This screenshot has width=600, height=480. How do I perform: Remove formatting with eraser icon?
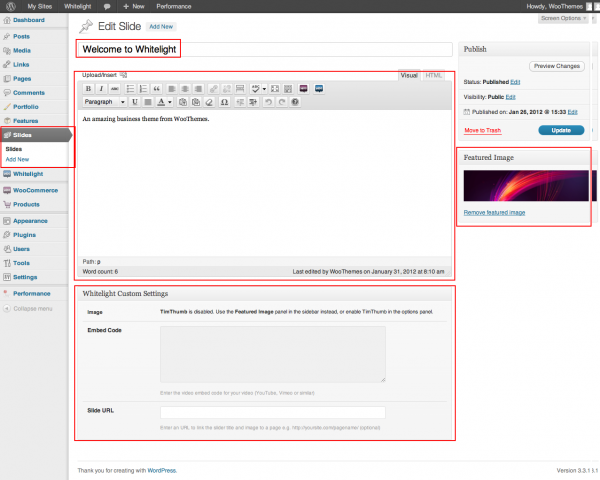coord(209,102)
